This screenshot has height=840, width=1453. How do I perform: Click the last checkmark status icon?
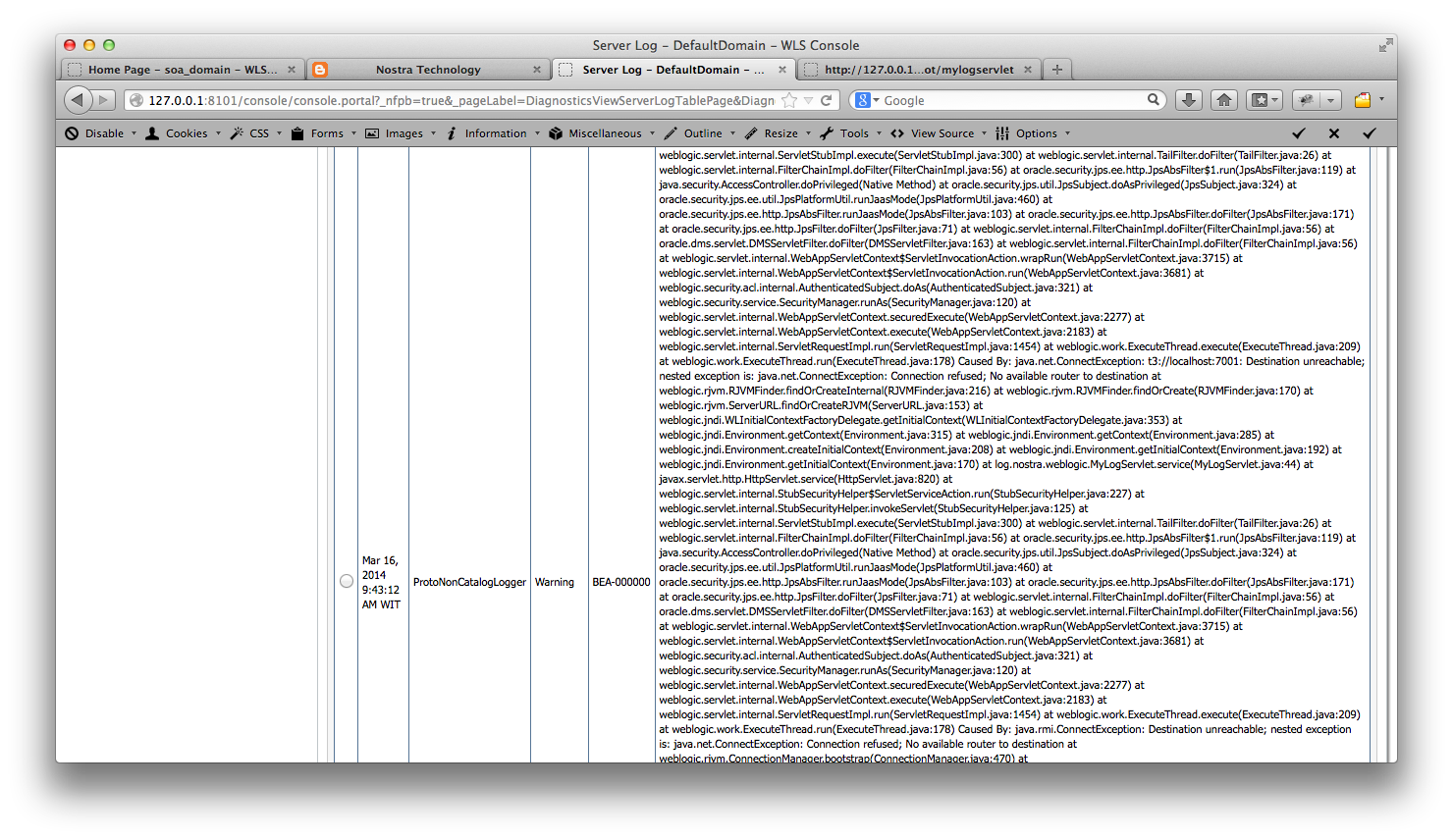tap(1370, 133)
